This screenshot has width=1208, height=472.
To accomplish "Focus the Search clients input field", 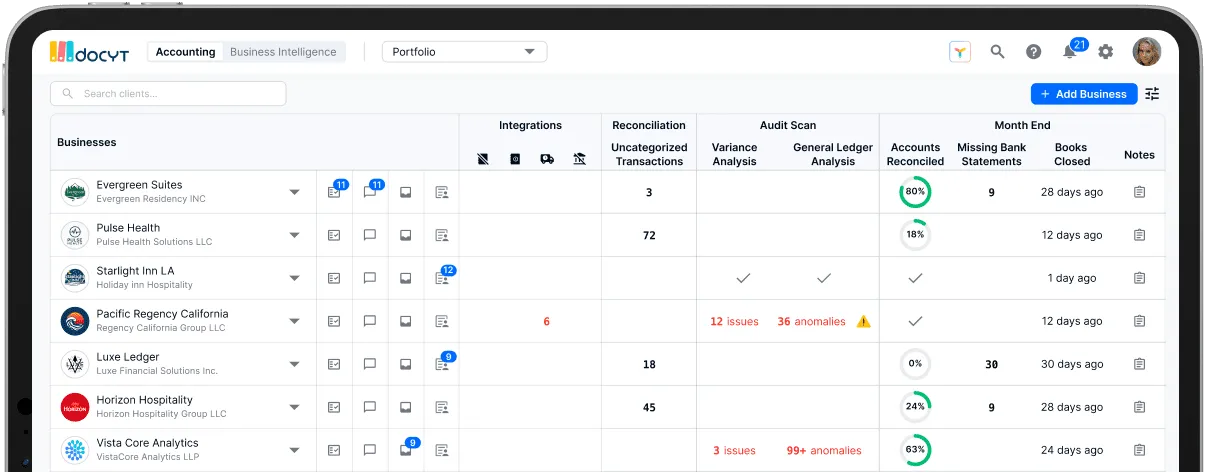I will (168, 93).
